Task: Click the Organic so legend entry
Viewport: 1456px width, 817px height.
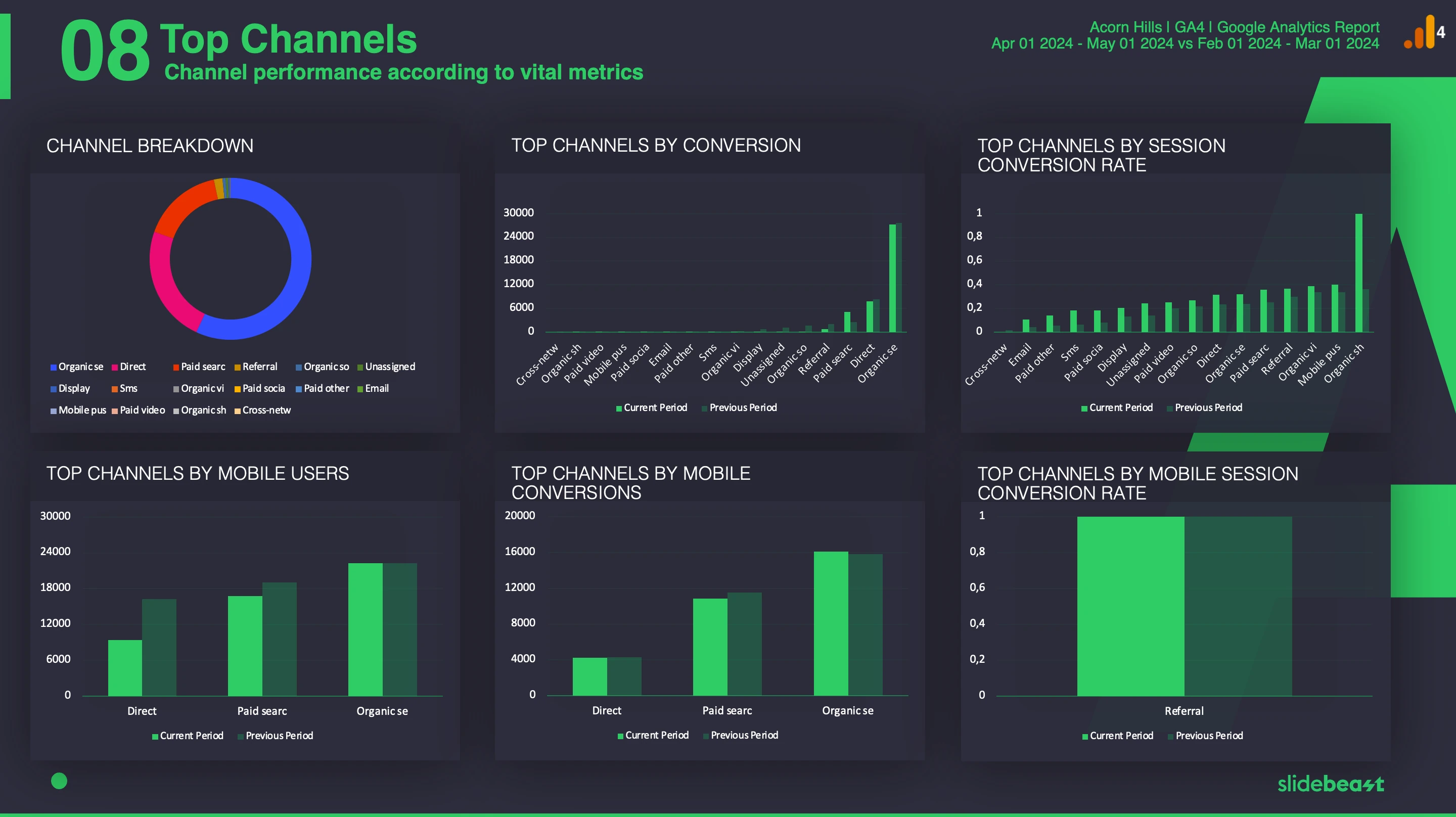Action: coord(322,367)
